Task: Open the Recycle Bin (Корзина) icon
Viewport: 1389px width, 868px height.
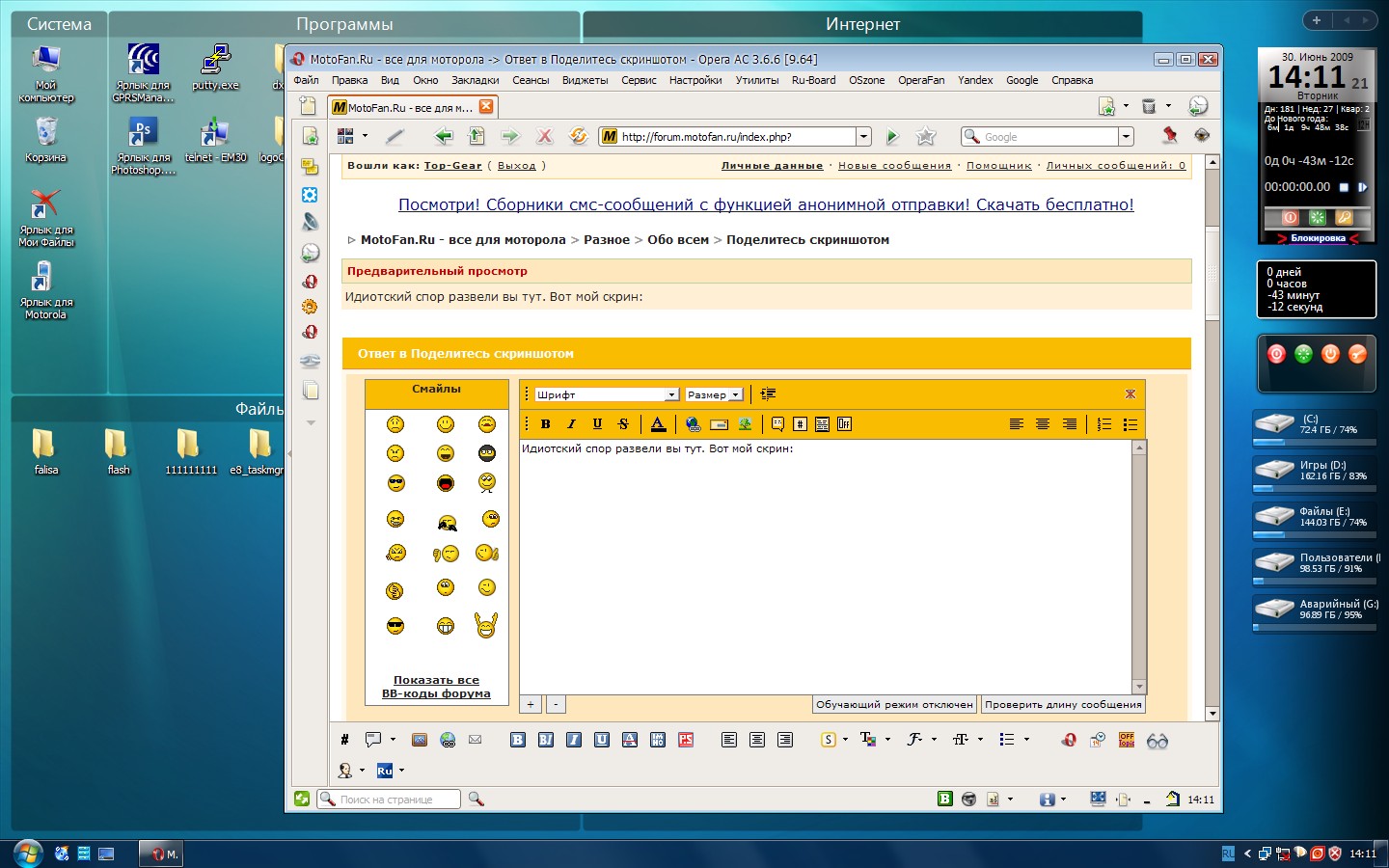Action: point(45,139)
